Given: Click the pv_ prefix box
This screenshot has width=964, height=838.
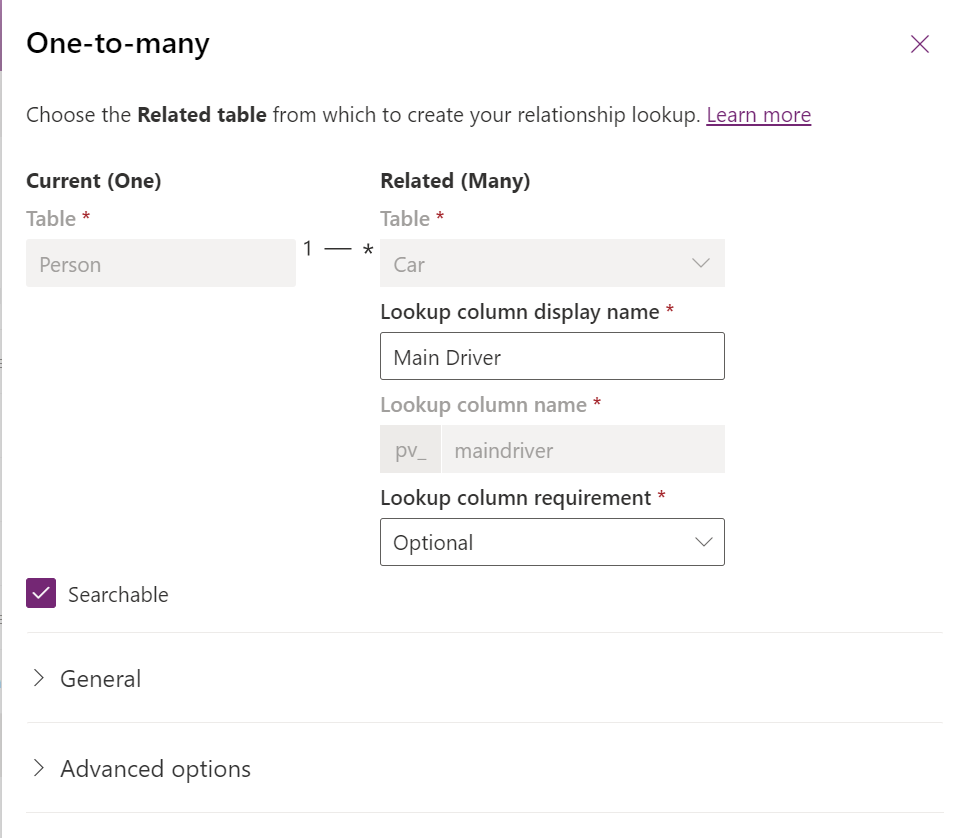Looking at the screenshot, I should coord(410,449).
